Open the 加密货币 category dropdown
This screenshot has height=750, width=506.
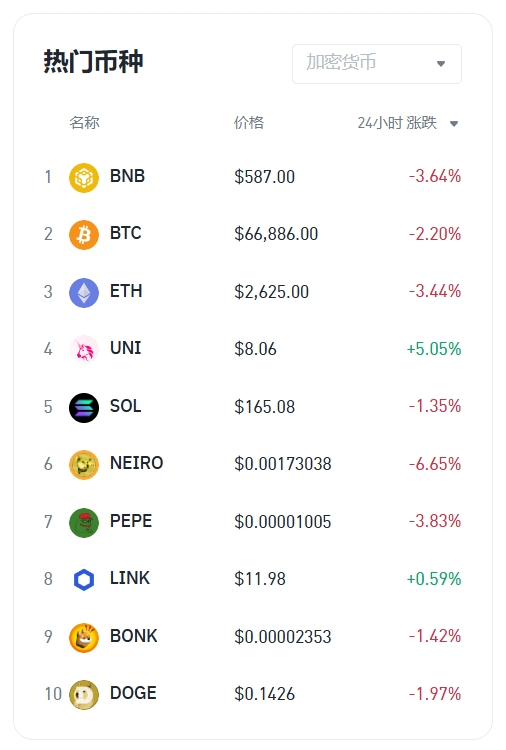[377, 64]
